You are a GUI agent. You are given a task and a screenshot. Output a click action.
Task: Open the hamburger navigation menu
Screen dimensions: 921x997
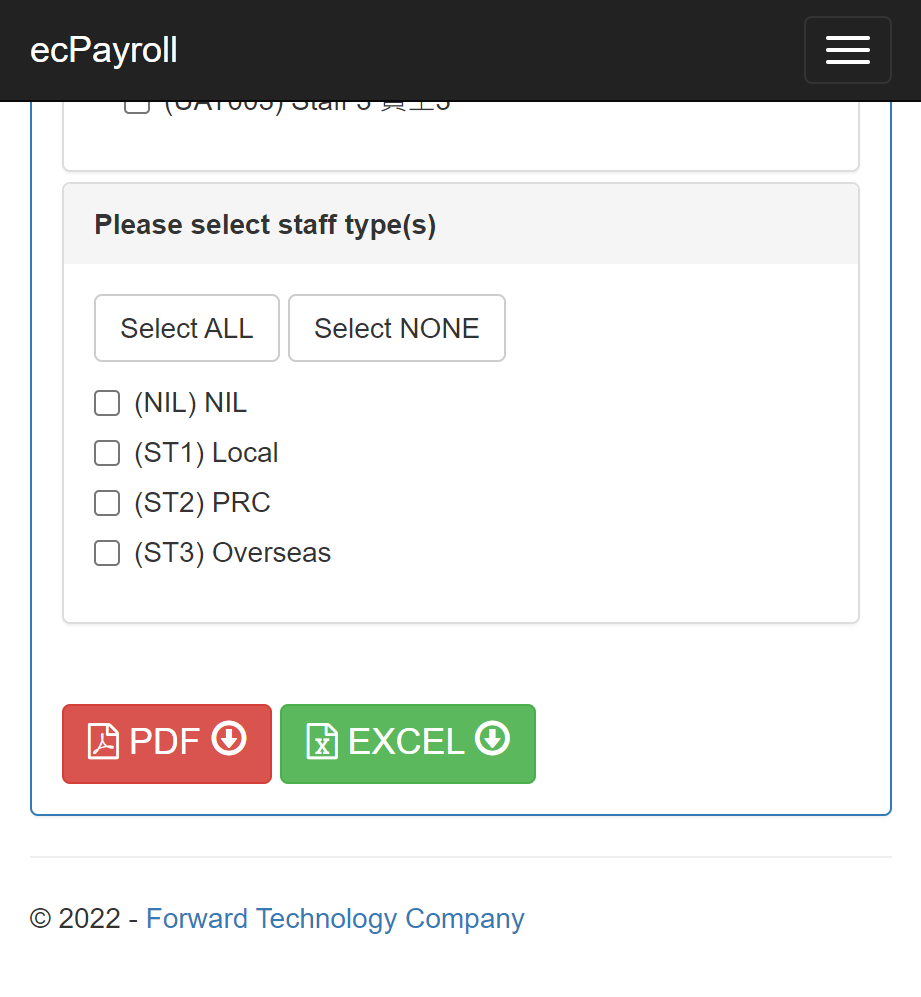847,50
